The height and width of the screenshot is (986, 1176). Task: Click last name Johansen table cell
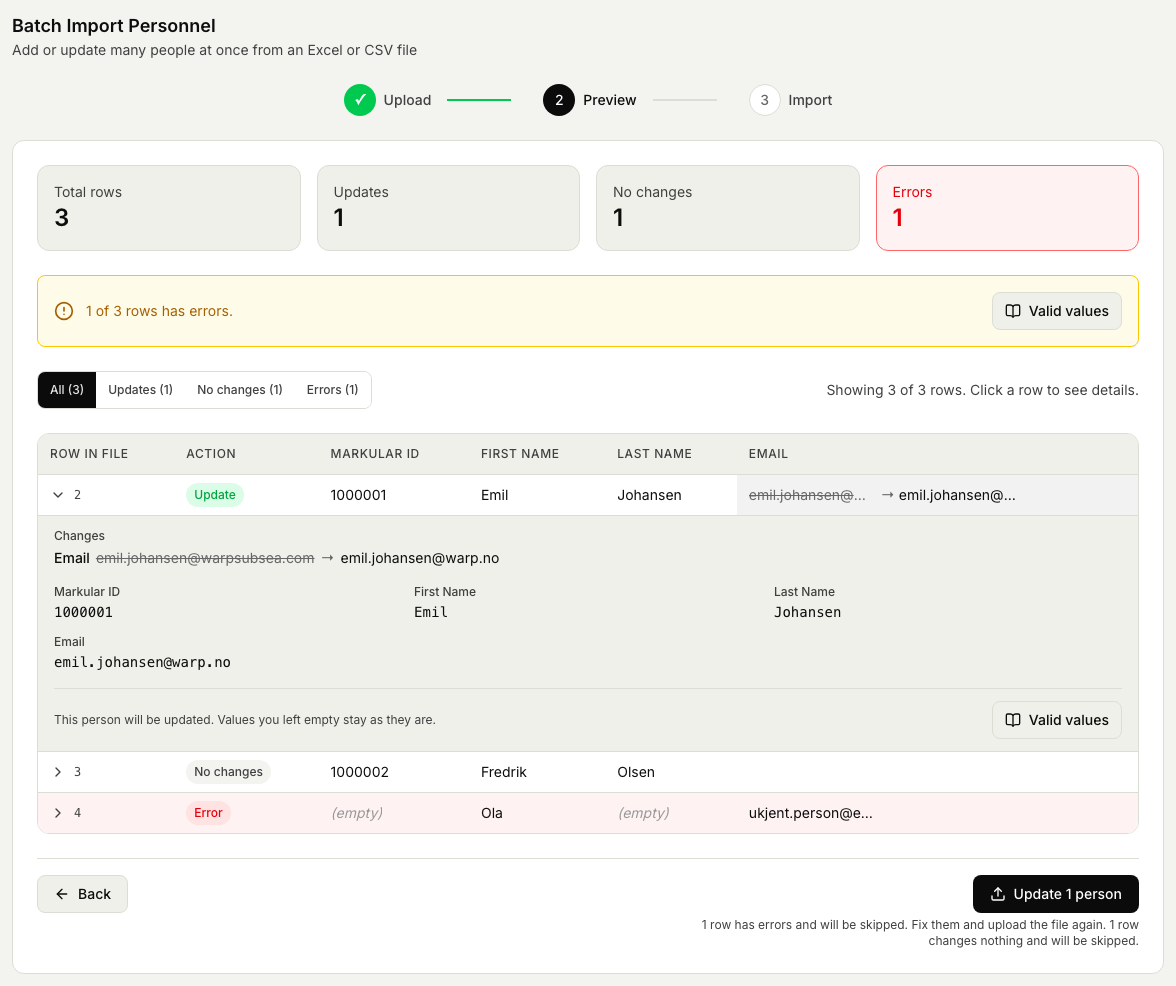[650, 495]
